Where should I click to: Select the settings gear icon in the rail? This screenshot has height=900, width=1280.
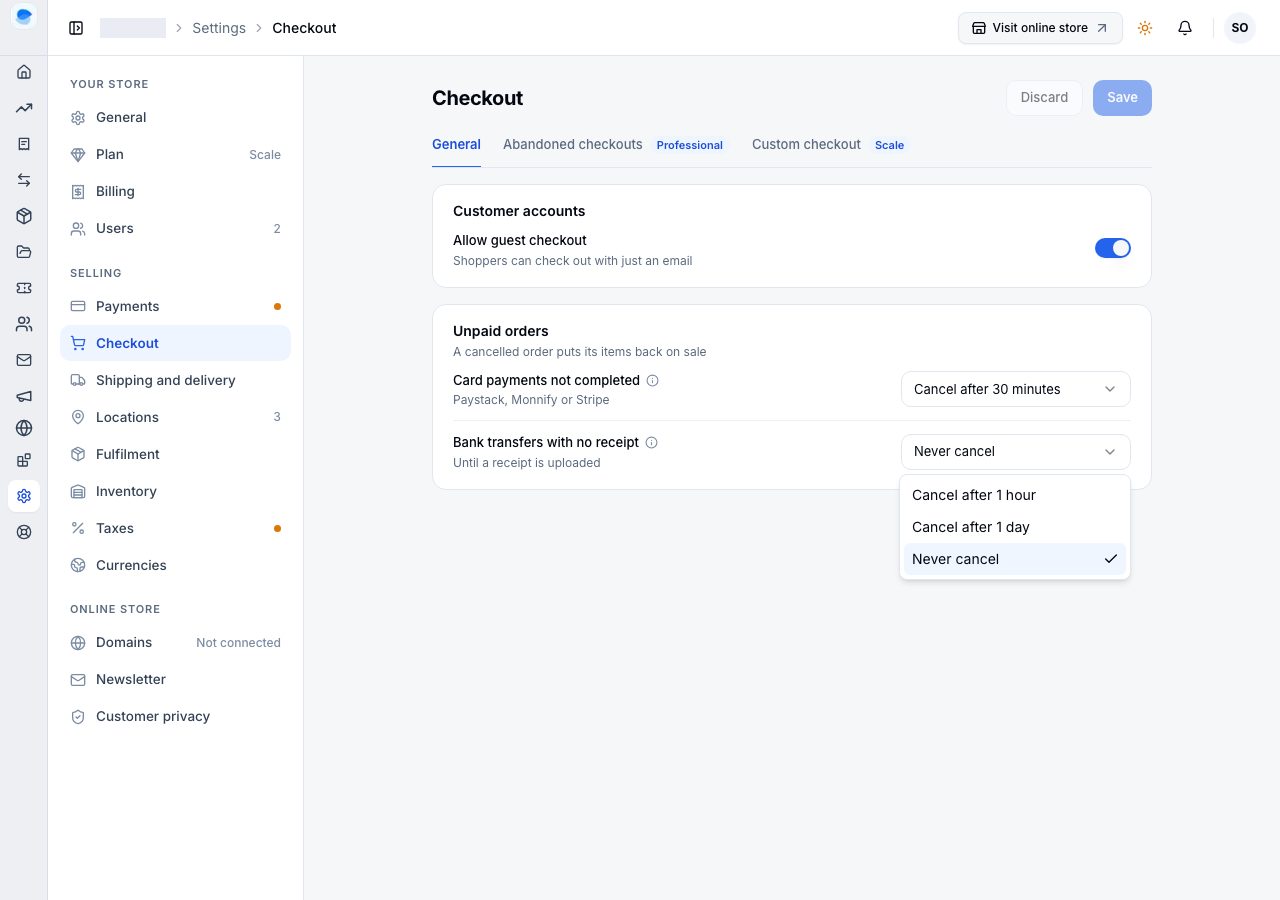[24, 496]
